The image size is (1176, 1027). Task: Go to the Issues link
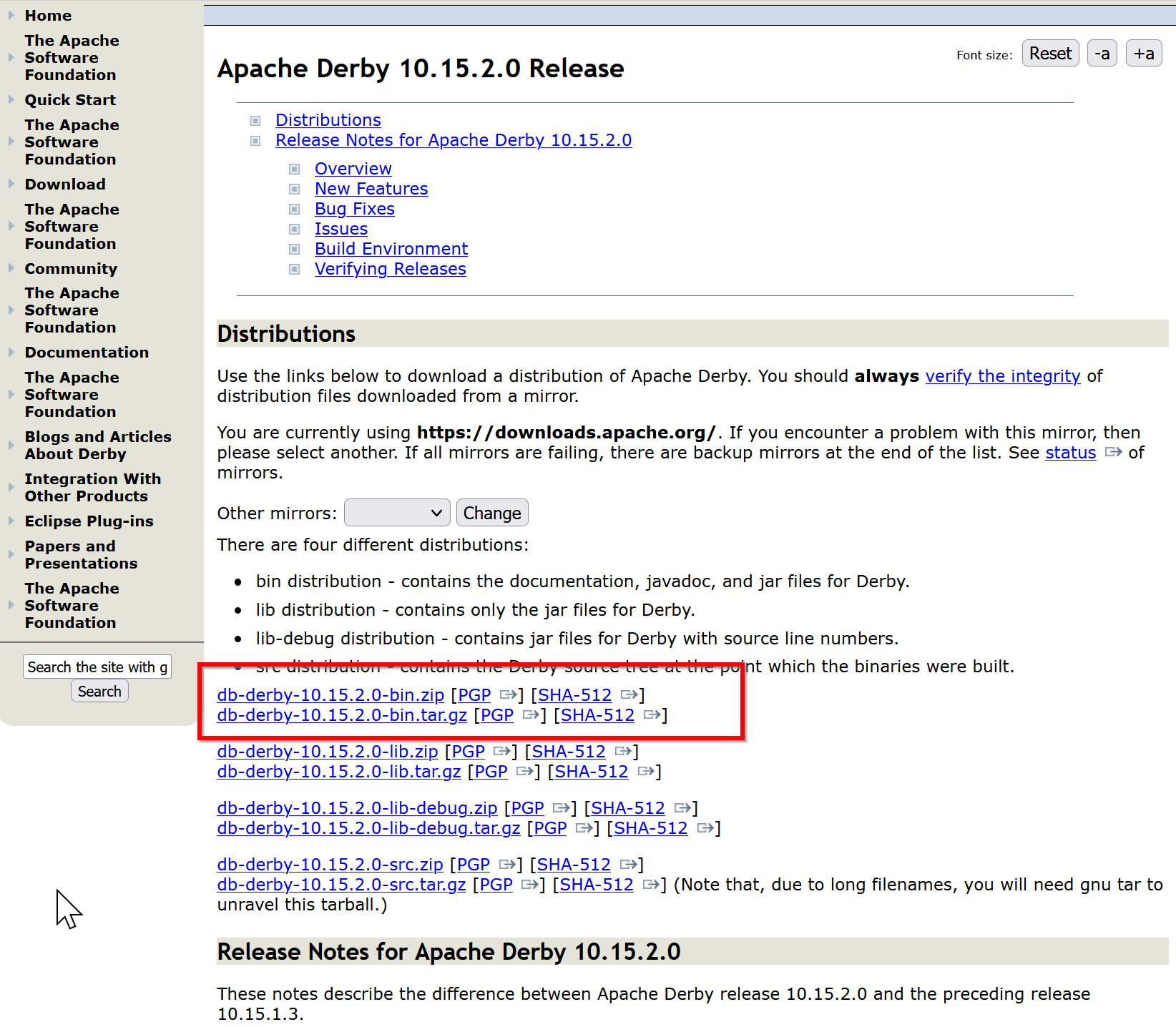(341, 228)
